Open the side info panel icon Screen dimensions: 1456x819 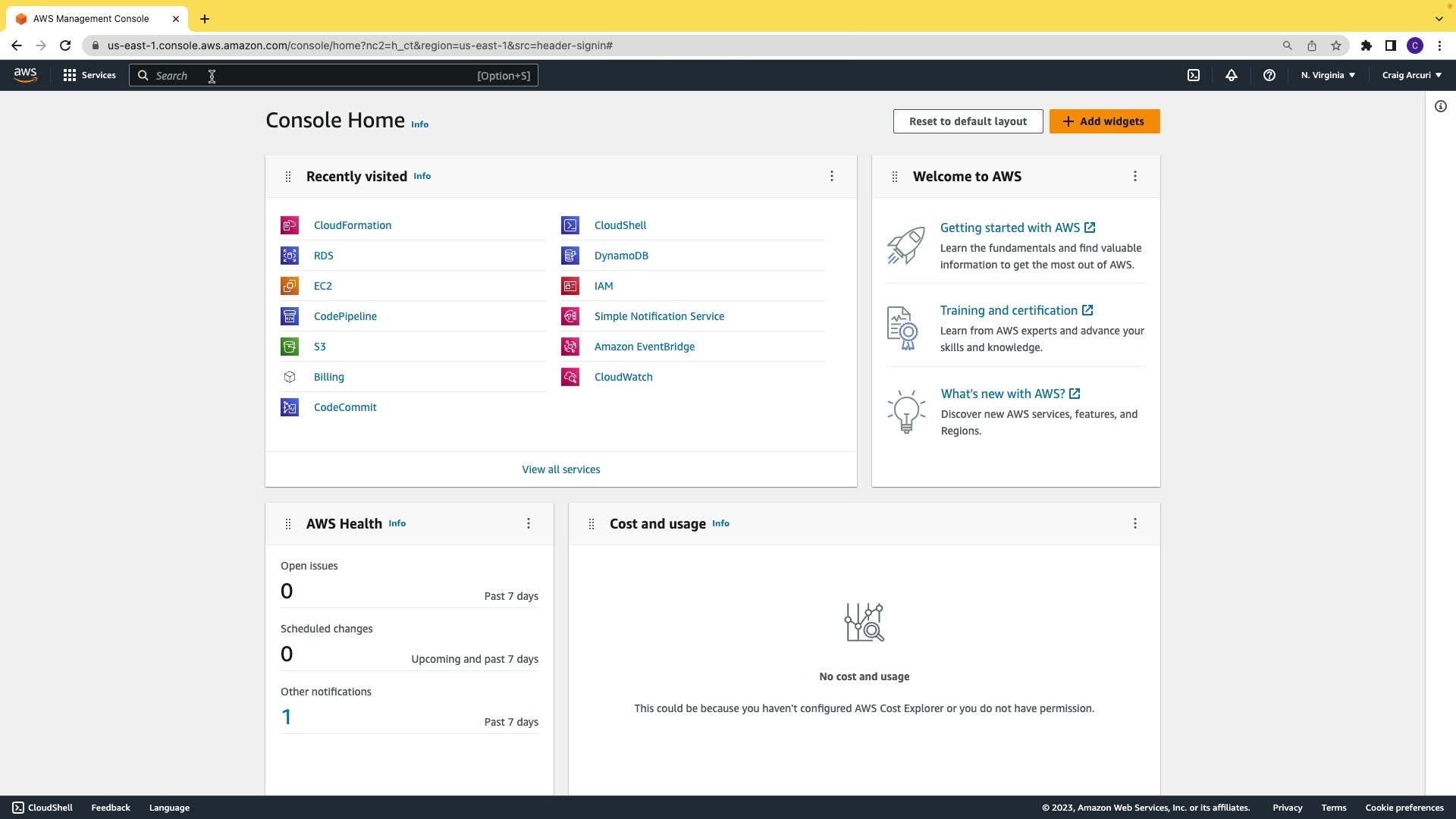(x=1441, y=106)
